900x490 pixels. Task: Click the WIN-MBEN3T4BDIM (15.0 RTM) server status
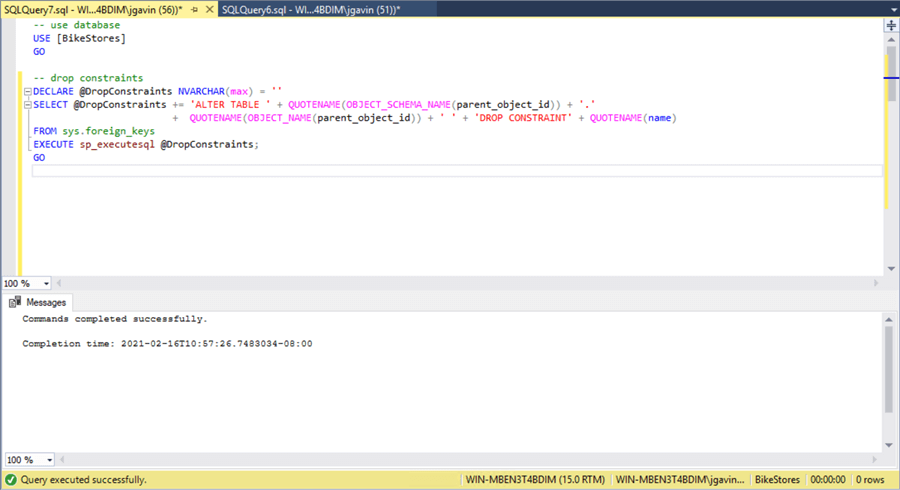tap(535, 480)
